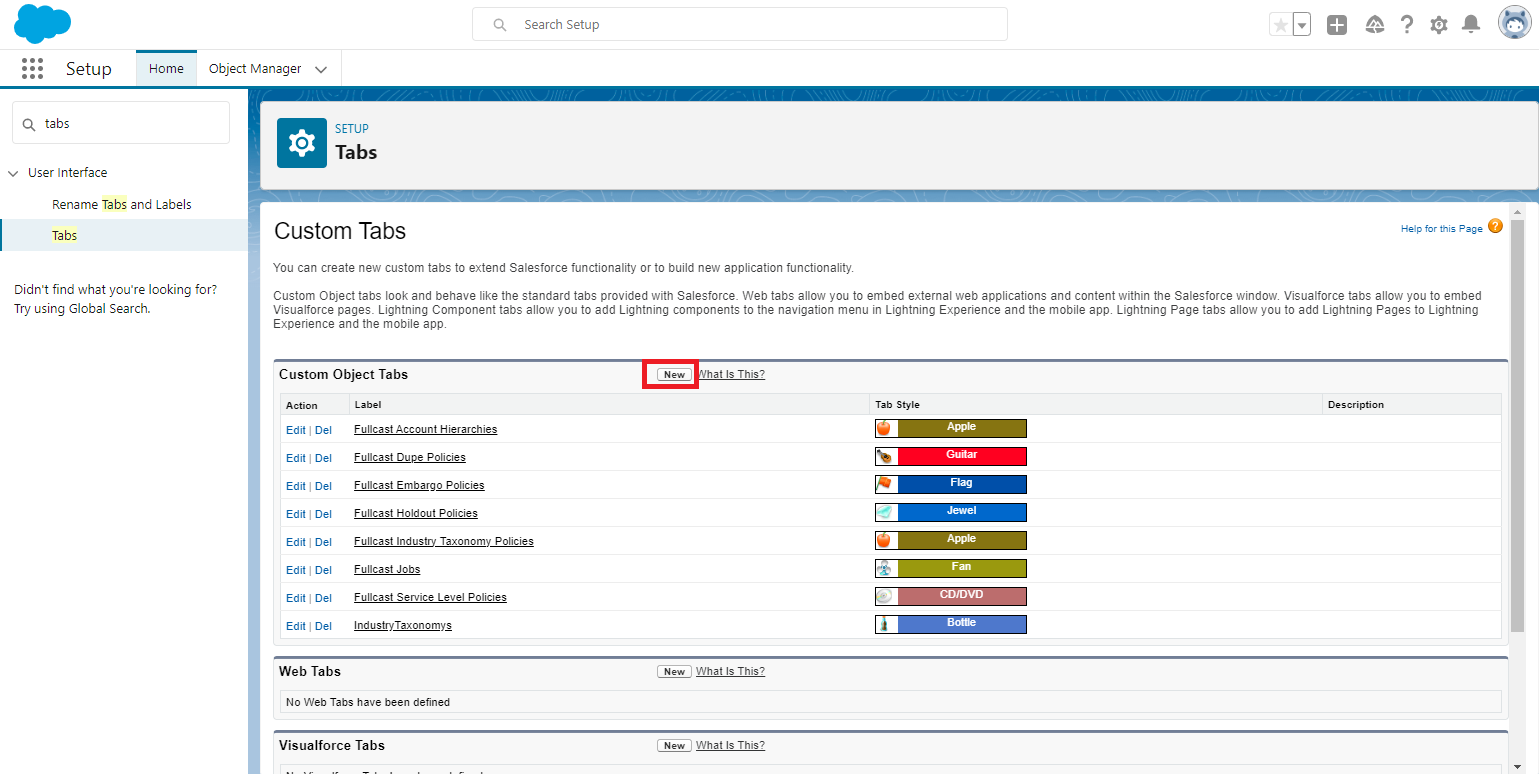Screen dimensions: 1539x774
Task: Click the Fan icon in Fullcast Jobs row
Action: 884,568
